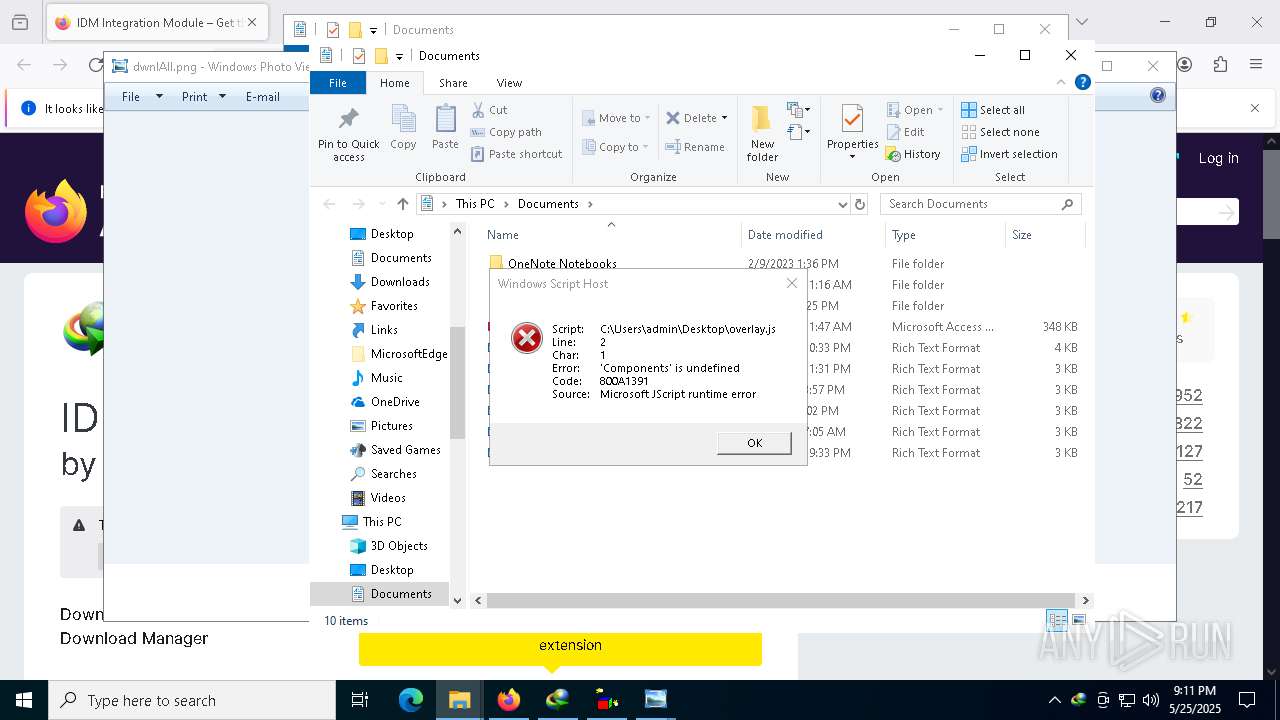Image resolution: width=1280 pixels, height=720 pixels.
Task: Launch Microsoft Edge from the taskbar
Action: [x=411, y=700]
